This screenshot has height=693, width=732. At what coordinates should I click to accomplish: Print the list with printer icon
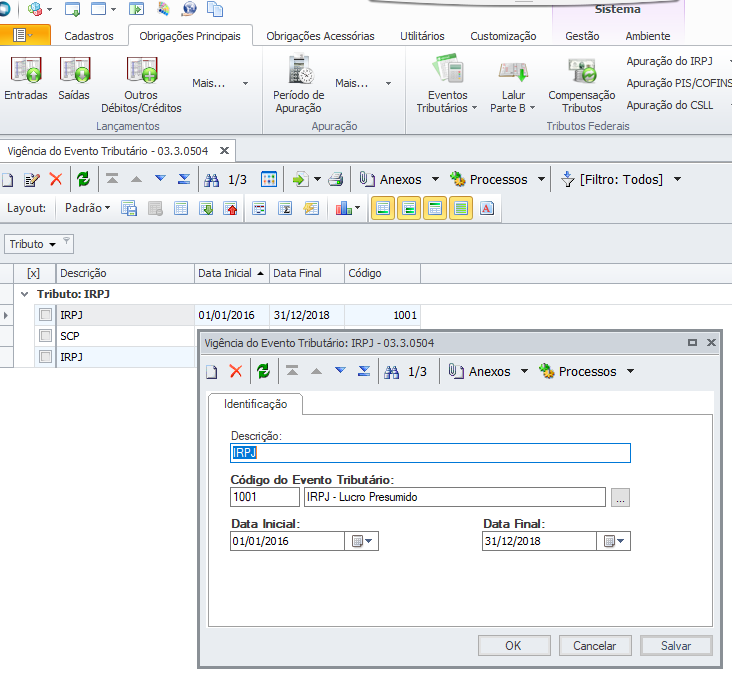tap(336, 179)
